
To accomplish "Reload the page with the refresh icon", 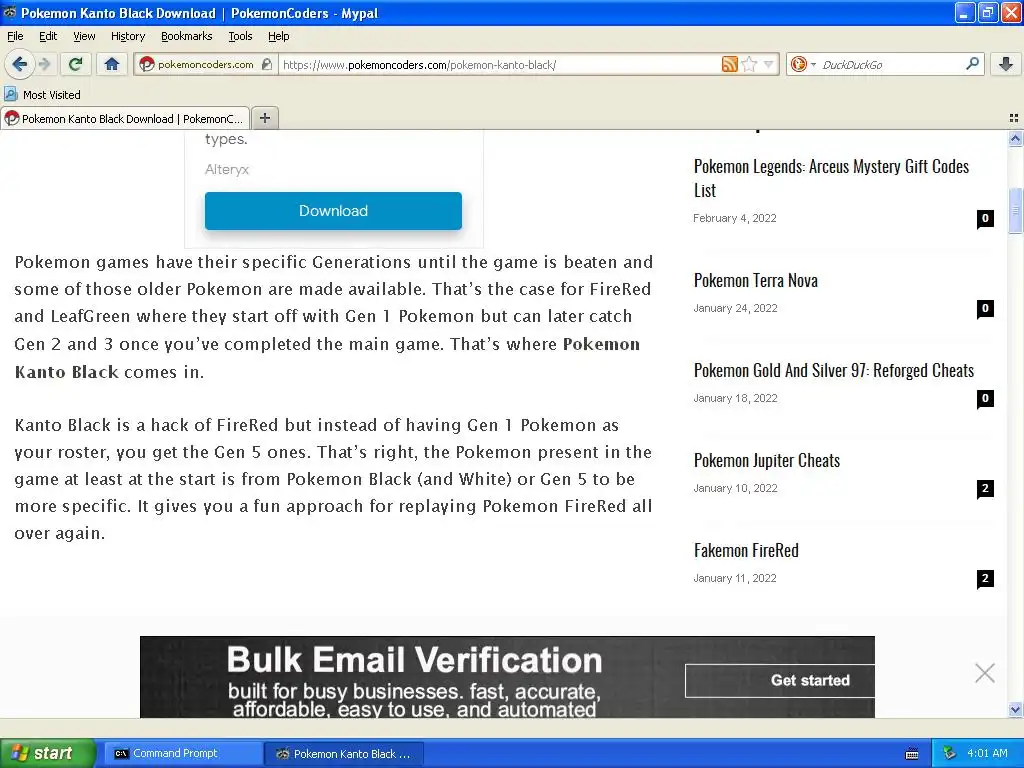I will pos(76,64).
